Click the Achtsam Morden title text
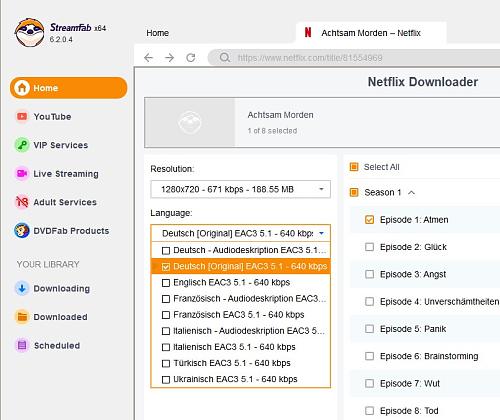The image size is (500, 420). click(280, 115)
